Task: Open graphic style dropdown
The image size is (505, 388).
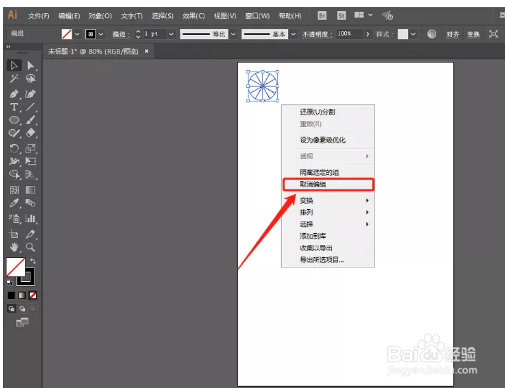Action: [x=413, y=34]
